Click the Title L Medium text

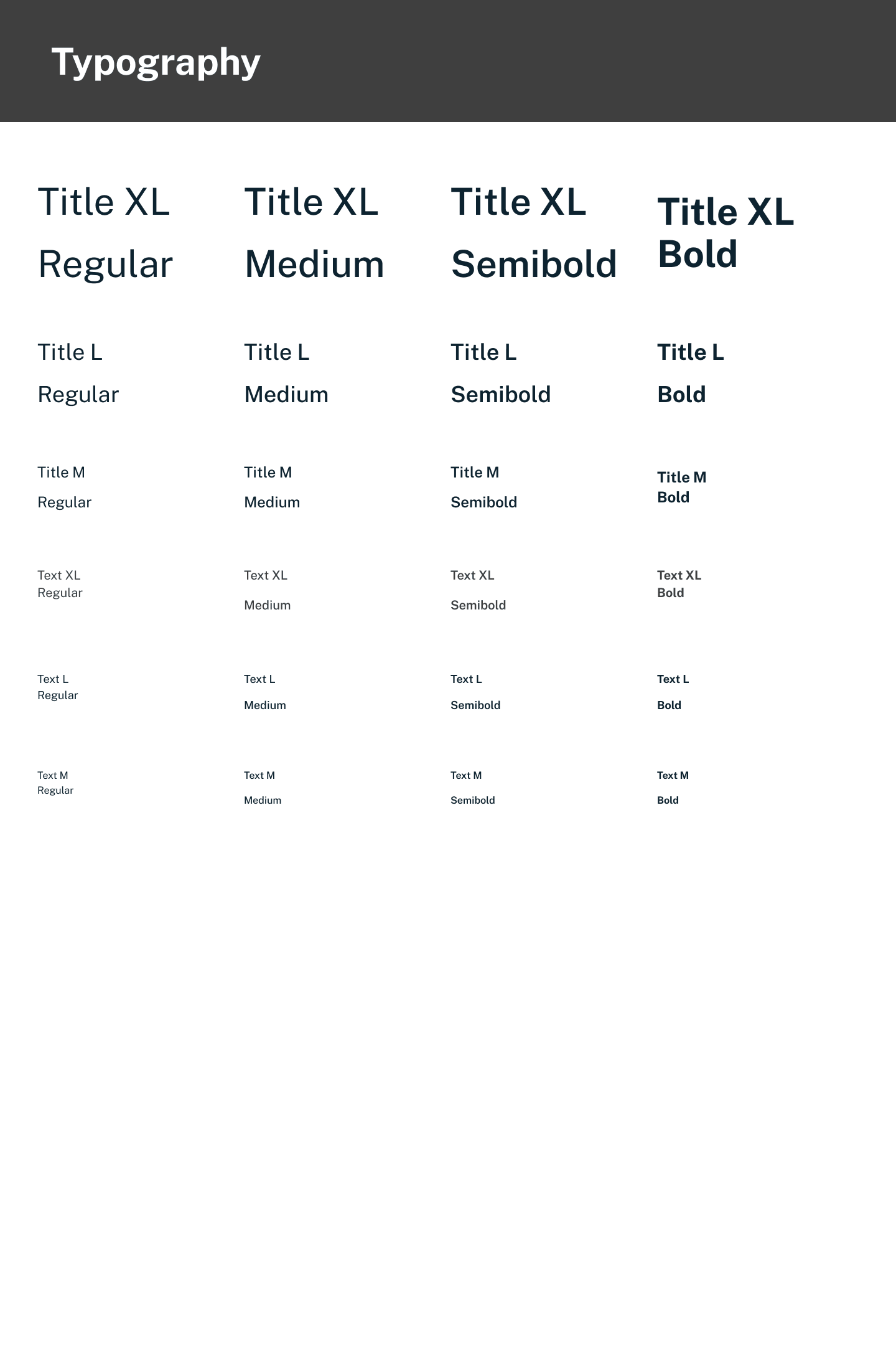click(286, 374)
